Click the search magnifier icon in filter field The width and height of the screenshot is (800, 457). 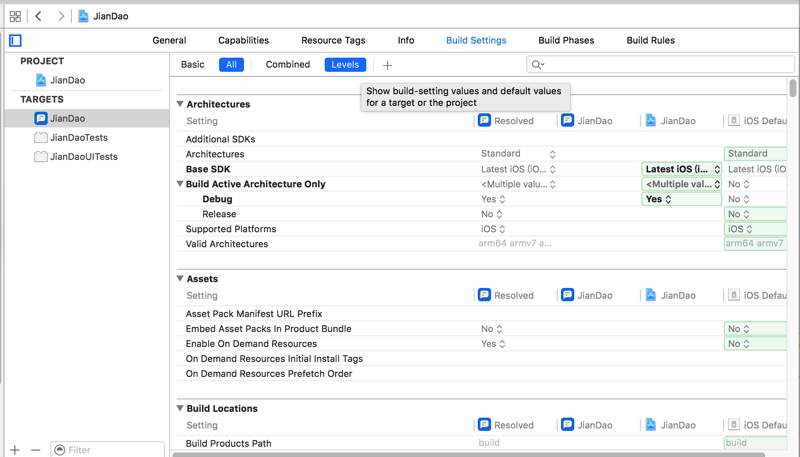[x=538, y=65]
